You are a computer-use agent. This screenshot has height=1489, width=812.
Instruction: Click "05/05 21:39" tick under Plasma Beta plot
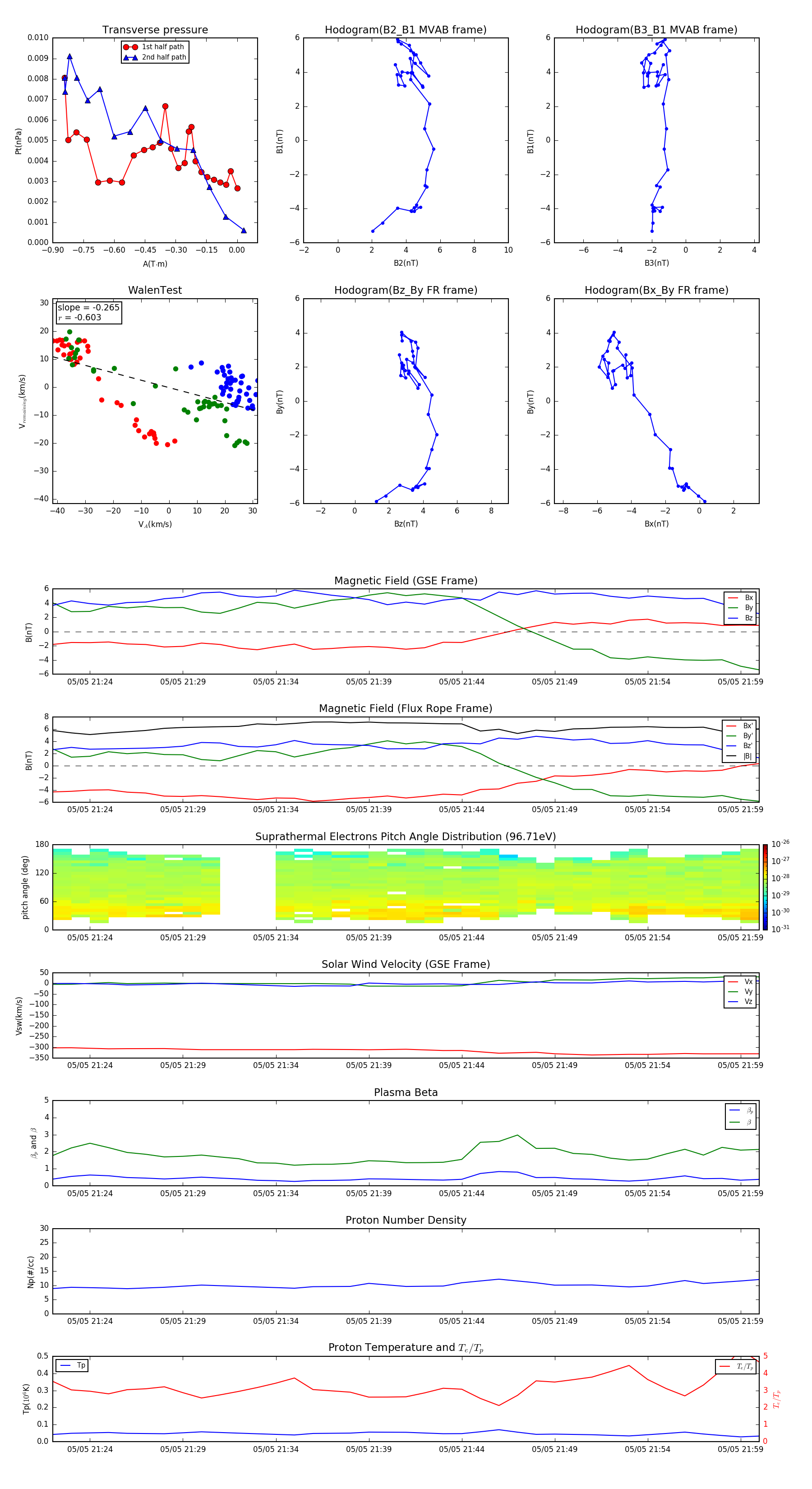369,1193
